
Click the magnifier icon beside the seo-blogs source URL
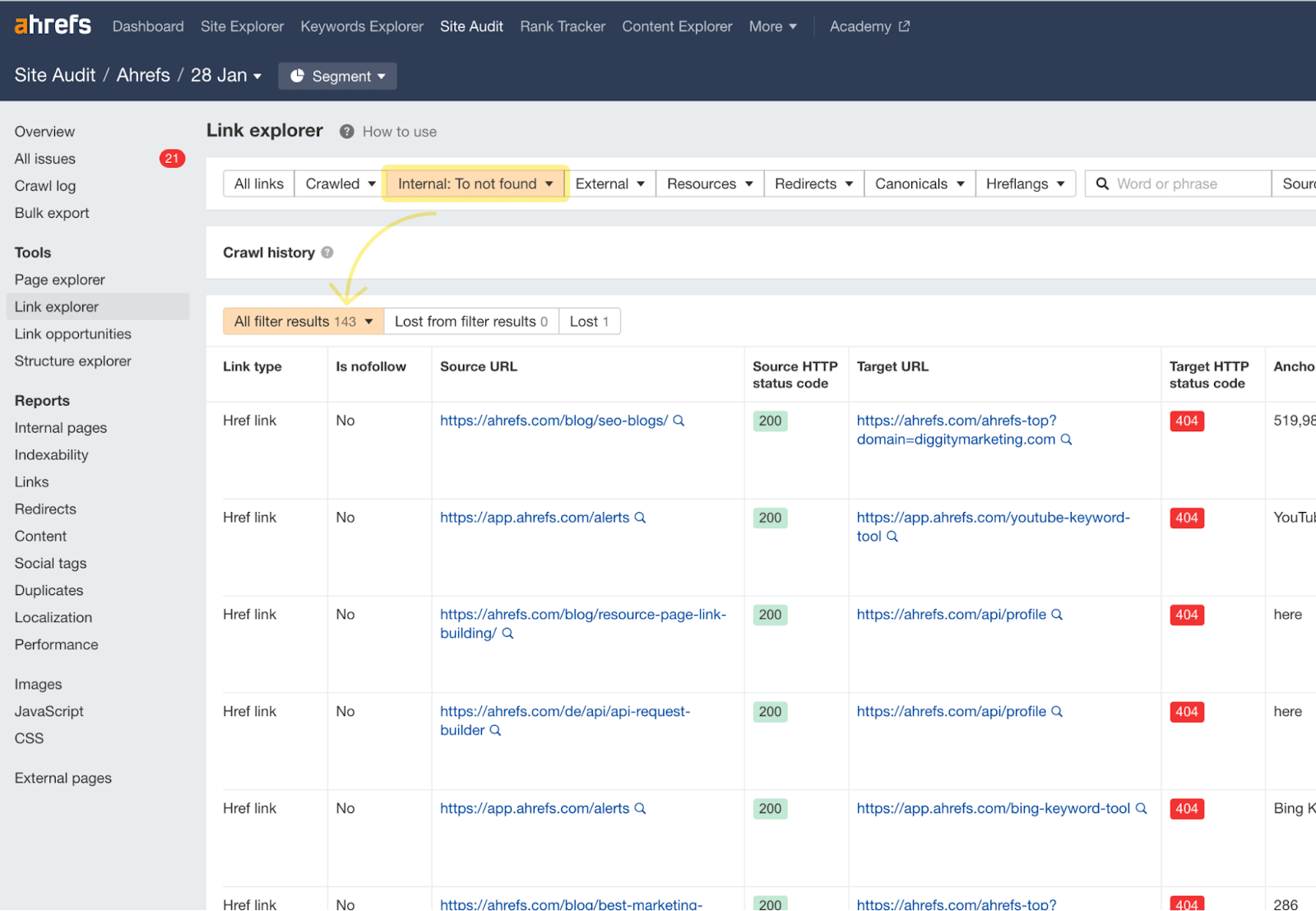click(679, 421)
